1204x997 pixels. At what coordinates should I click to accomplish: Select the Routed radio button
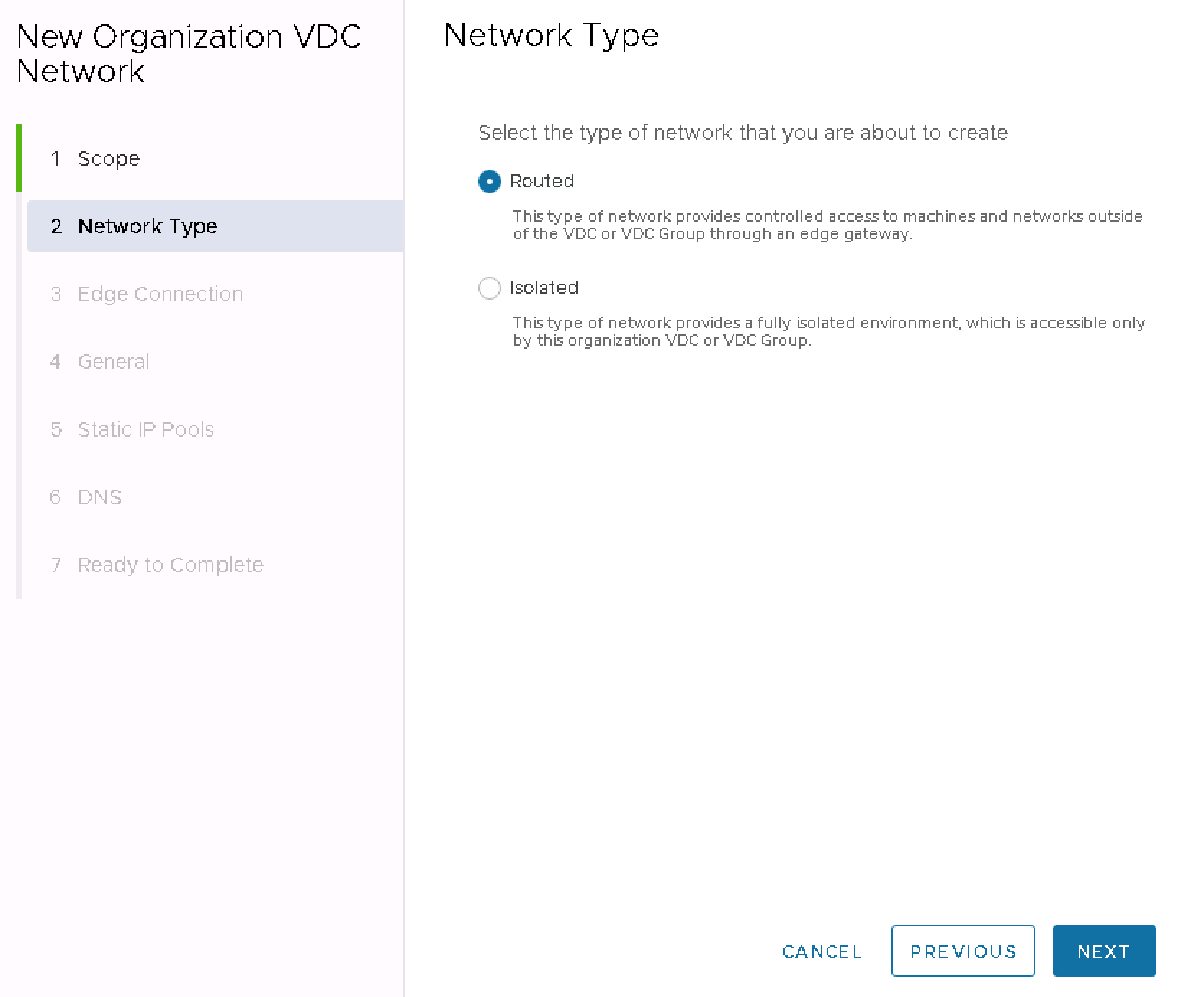click(x=490, y=182)
